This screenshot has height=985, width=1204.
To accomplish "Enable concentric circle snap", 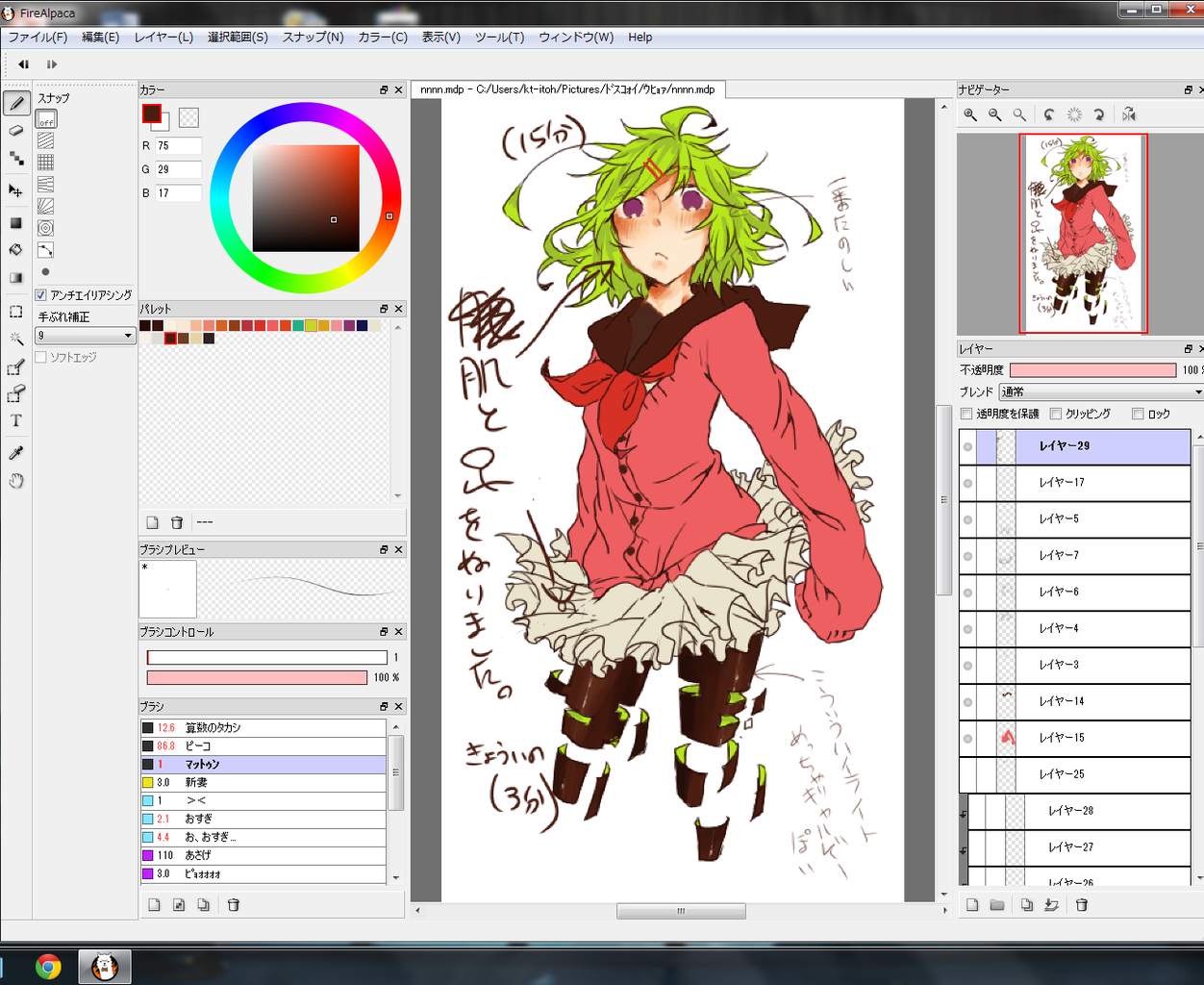I will tap(46, 228).
